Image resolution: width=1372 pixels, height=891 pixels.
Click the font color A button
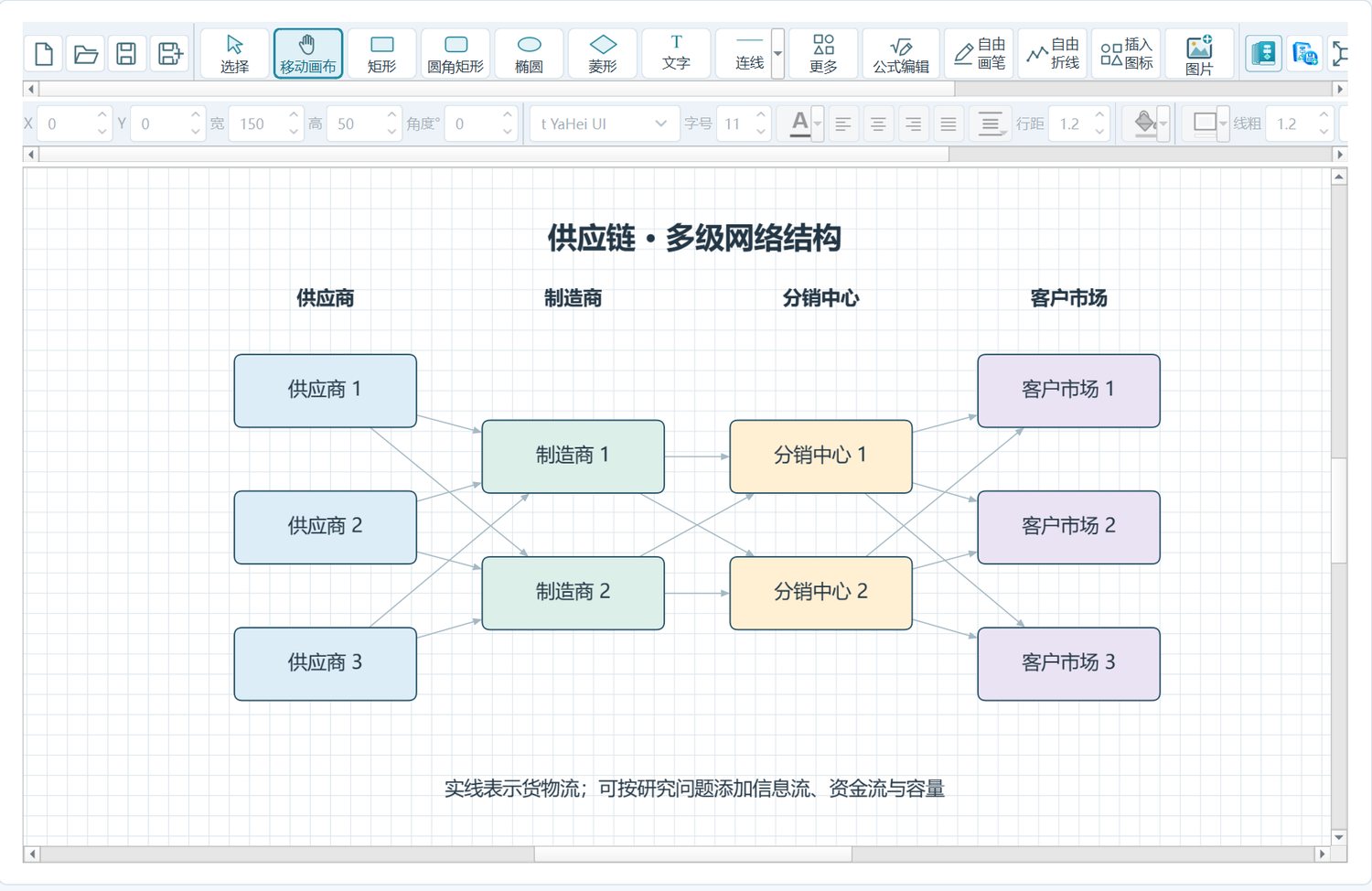(799, 123)
